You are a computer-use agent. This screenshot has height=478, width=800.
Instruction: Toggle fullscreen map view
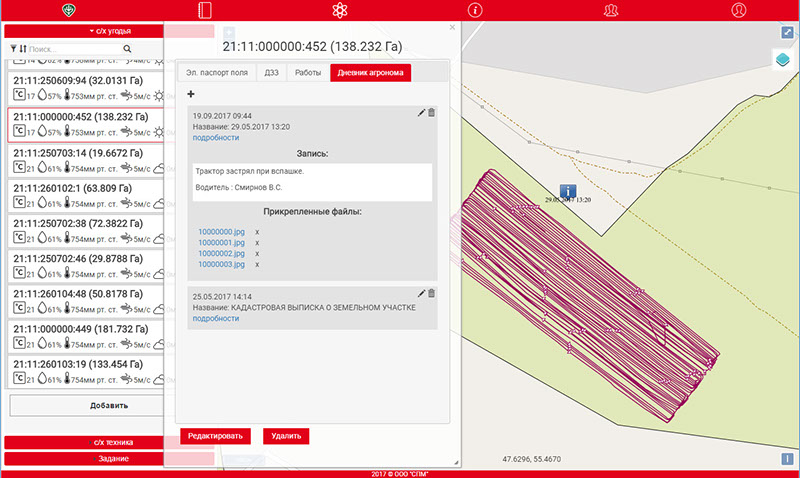[x=786, y=32]
